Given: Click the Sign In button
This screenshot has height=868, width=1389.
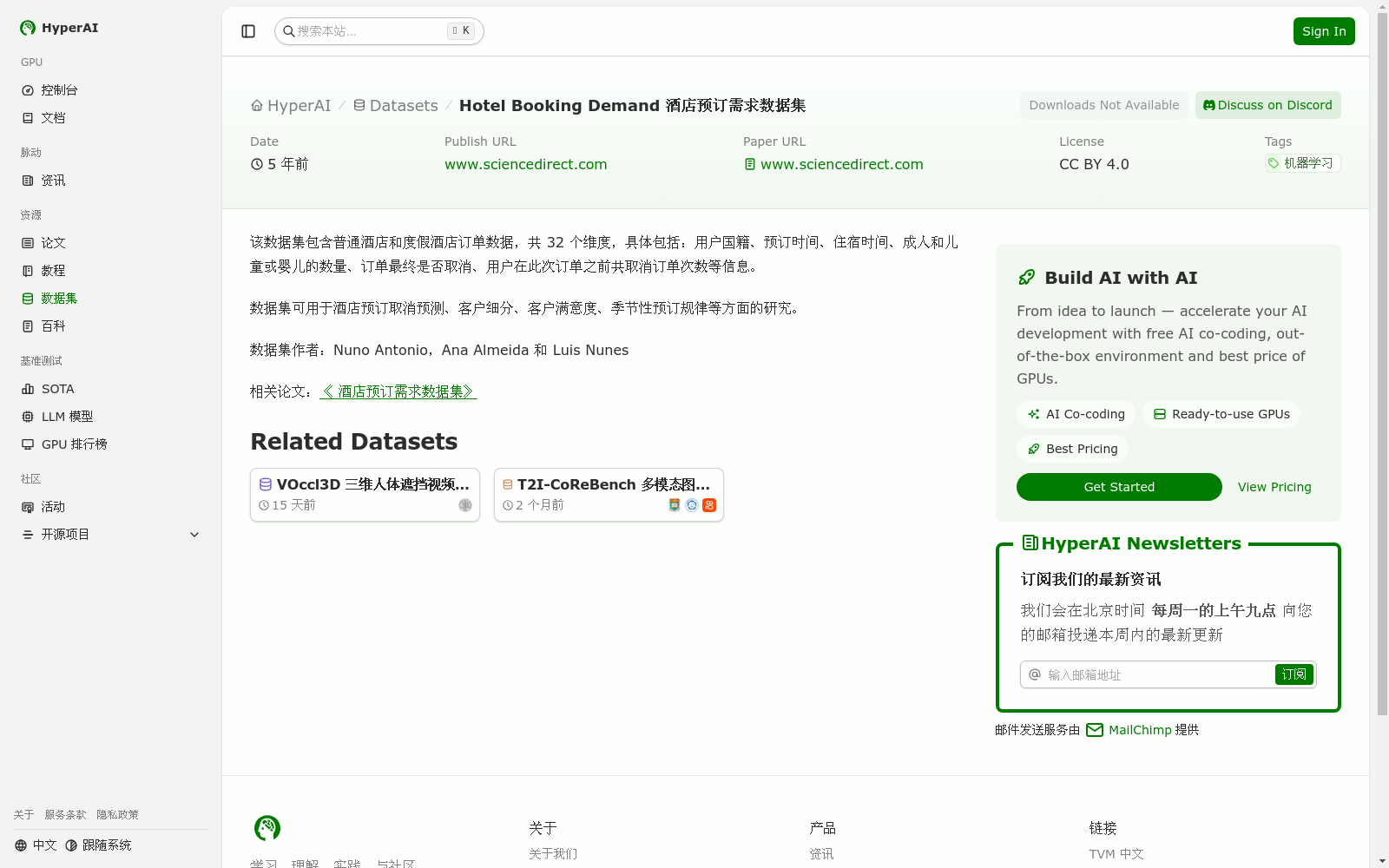Looking at the screenshot, I should 1324,31.
